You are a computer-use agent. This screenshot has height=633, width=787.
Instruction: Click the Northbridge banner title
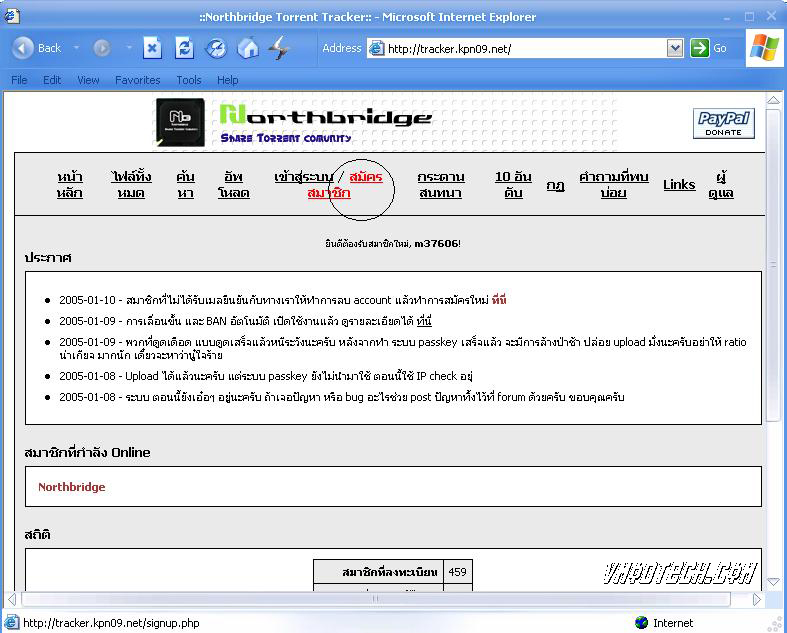(x=326, y=115)
